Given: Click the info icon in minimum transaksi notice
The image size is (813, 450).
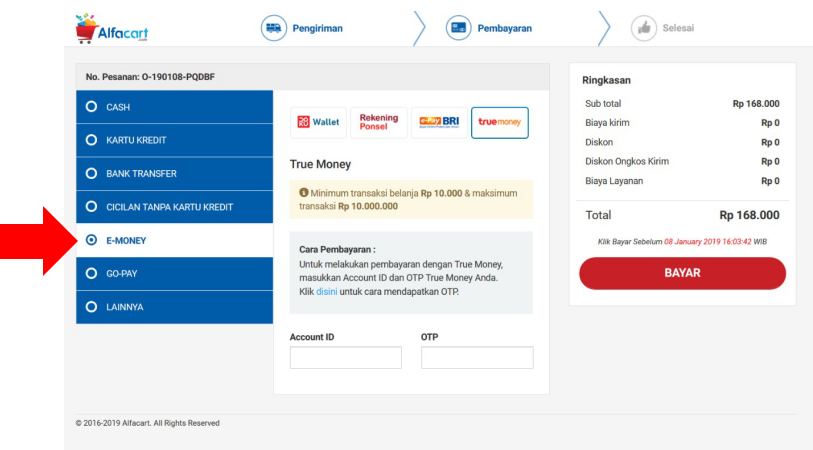Looking at the screenshot, I should tap(304, 193).
